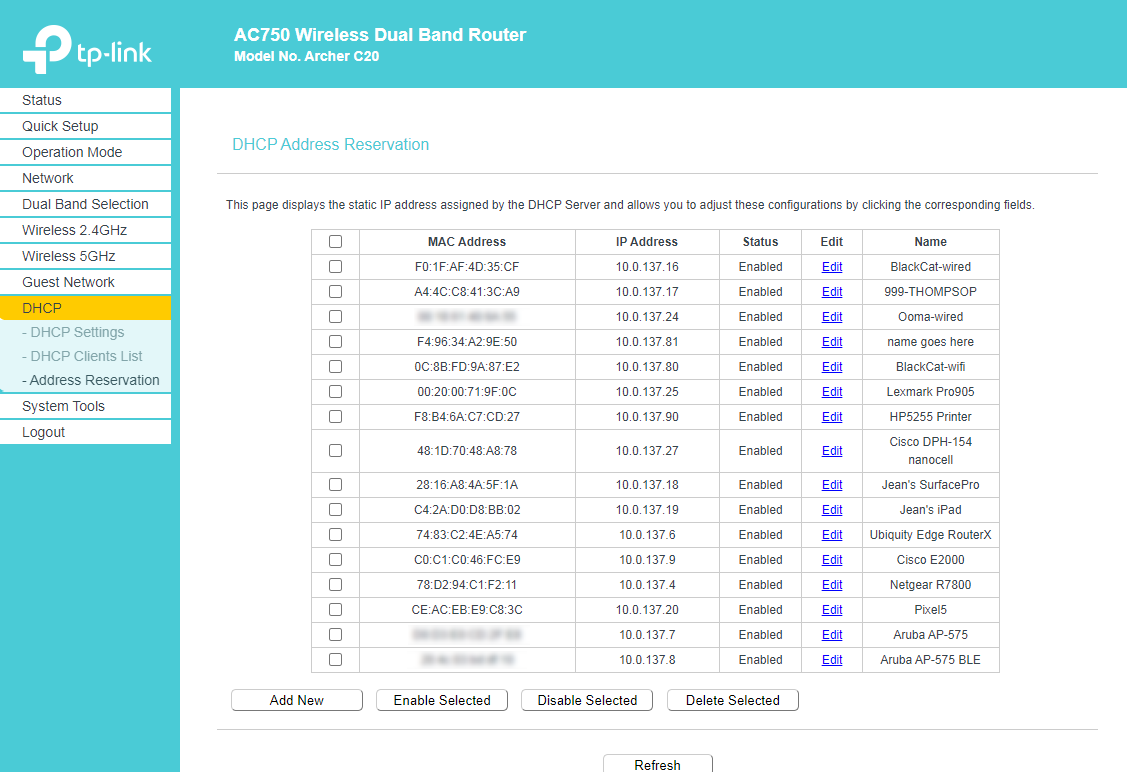Click MAC address 78:D2:94:C1:F2:11
Image resolution: width=1127 pixels, height=772 pixels.
467,585
